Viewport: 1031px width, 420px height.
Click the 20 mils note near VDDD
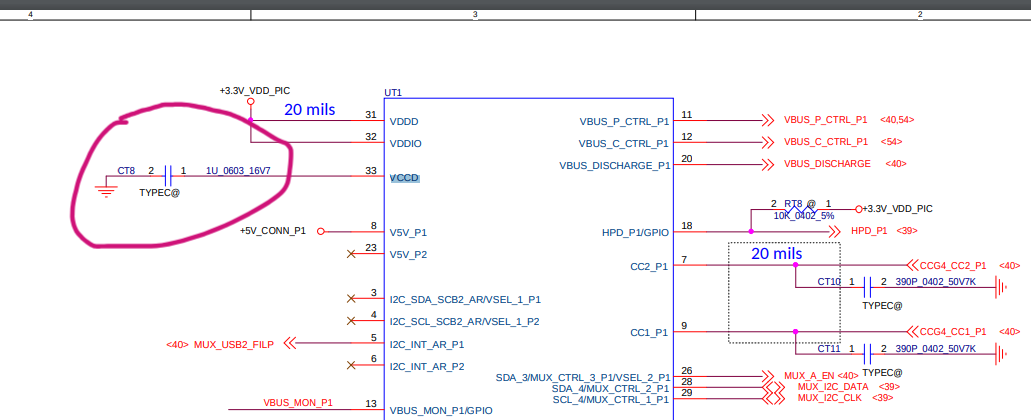pyautogui.click(x=310, y=109)
